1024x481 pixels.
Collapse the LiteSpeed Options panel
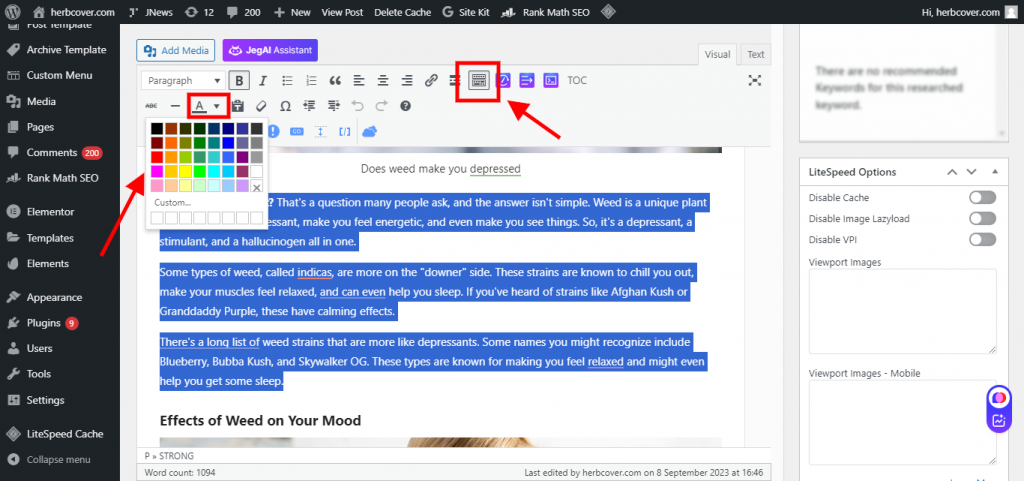point(995,172)
